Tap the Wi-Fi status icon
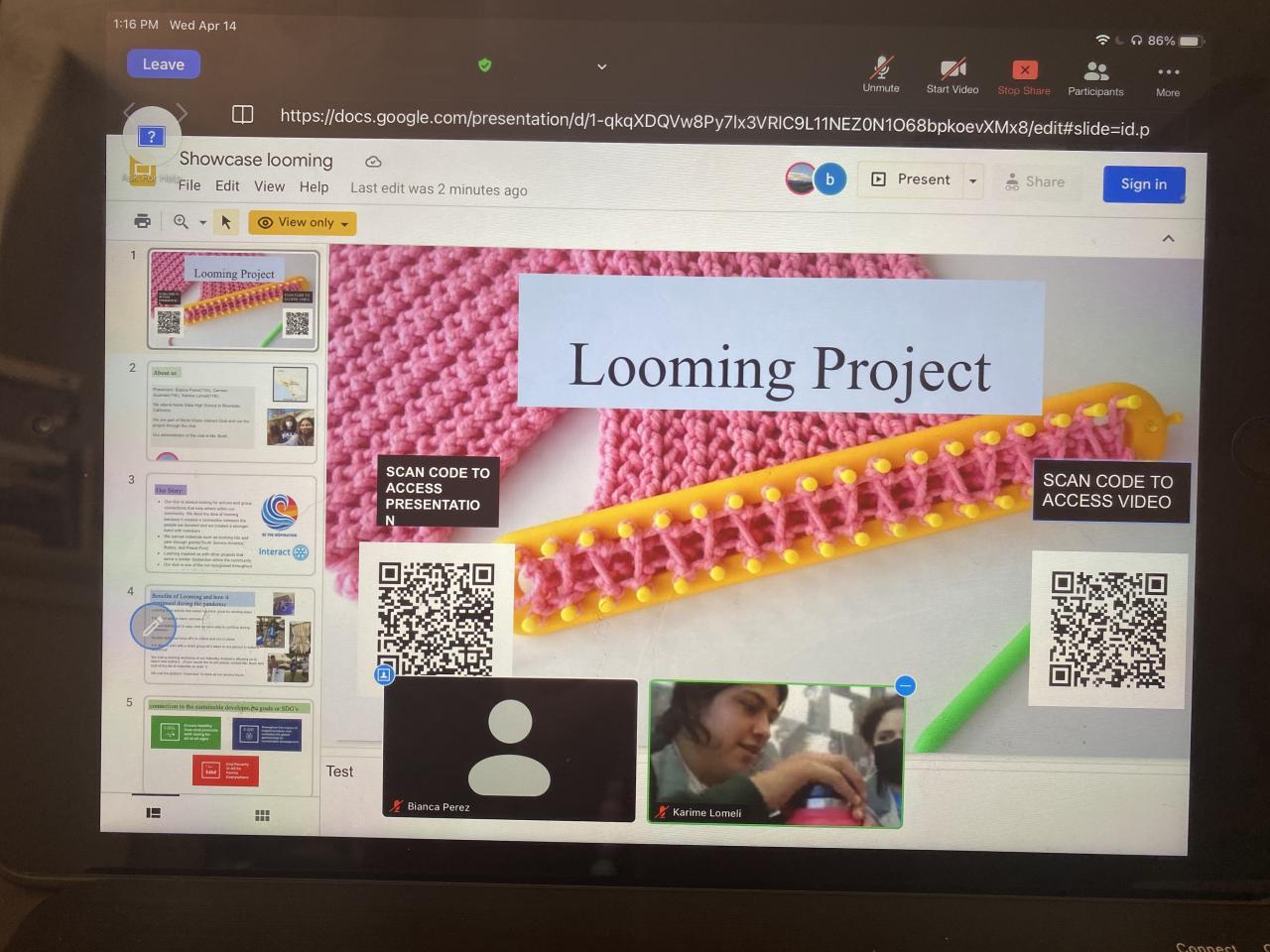 point(1102,40)
